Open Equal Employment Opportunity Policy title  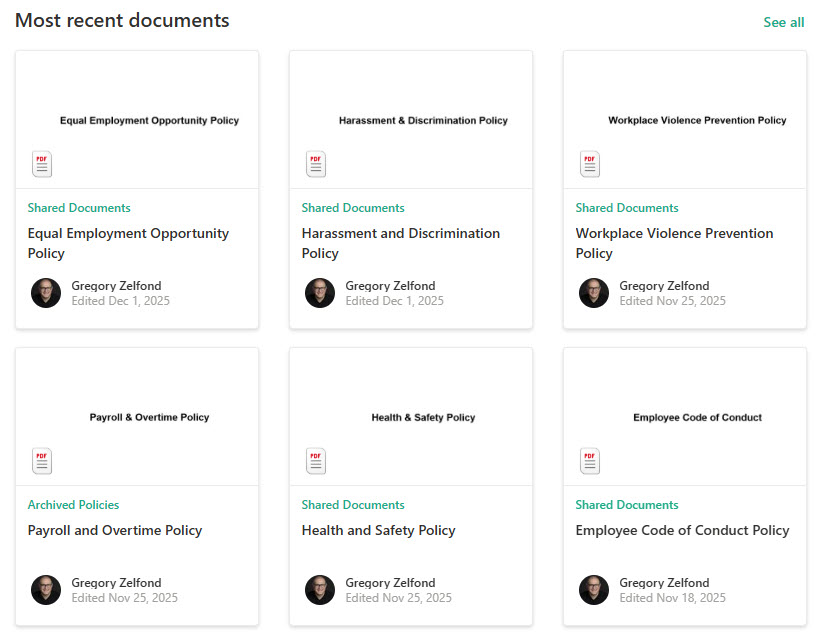point(128,243)
